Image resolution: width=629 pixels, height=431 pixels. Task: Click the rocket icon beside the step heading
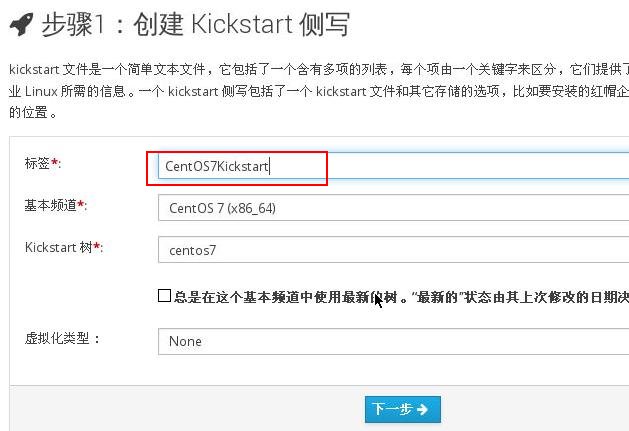(x=21, y=25)
